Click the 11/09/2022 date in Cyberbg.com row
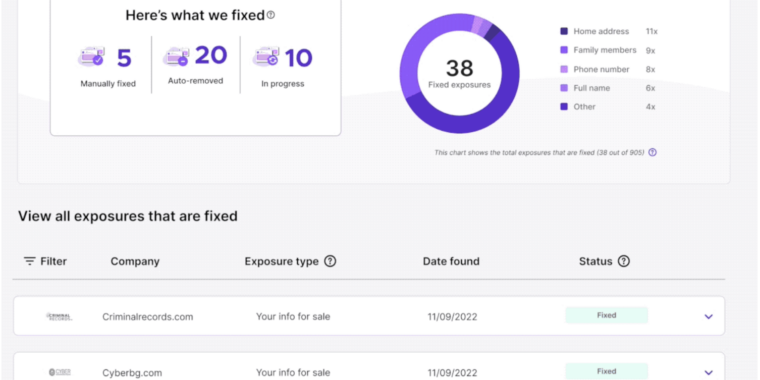 [x=452, y=373]
